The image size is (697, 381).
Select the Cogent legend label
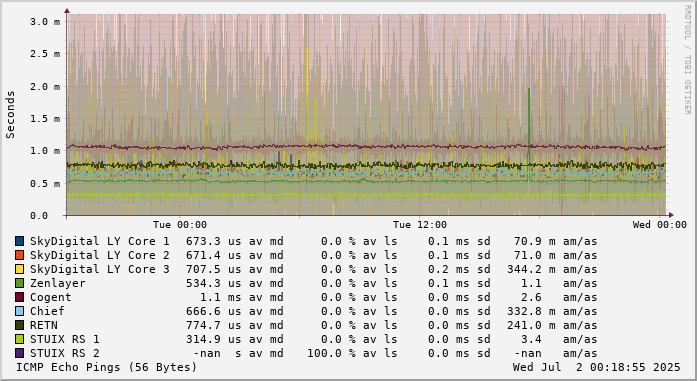tap(51, 297)
